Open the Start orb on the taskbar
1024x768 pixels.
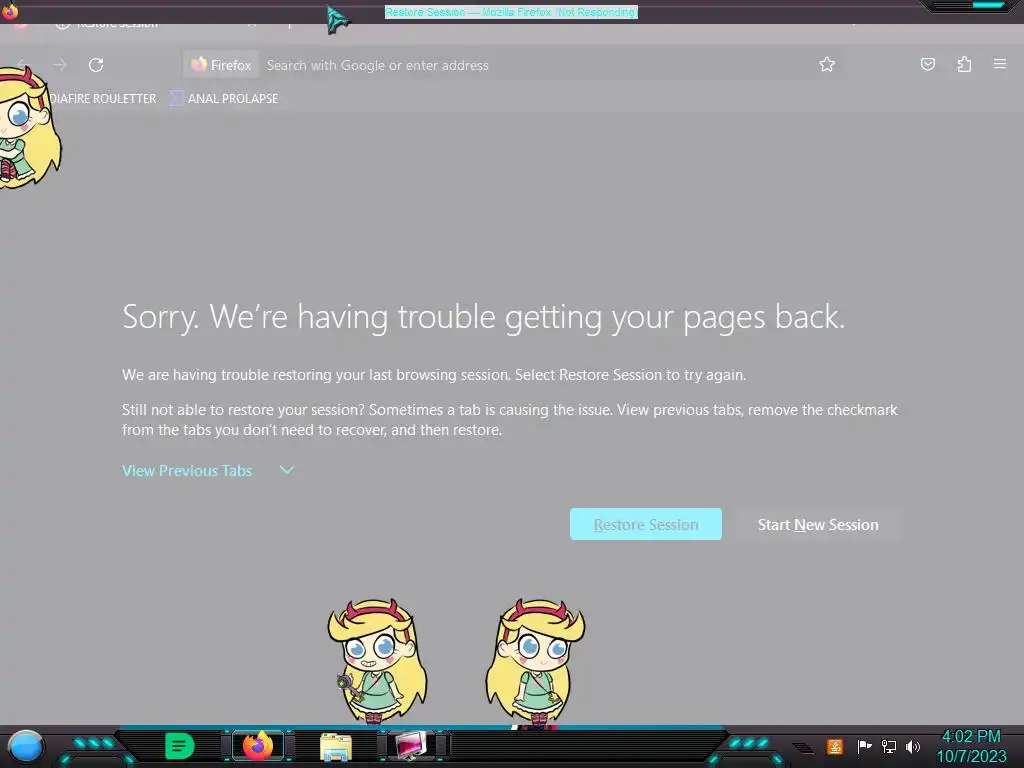26,746
